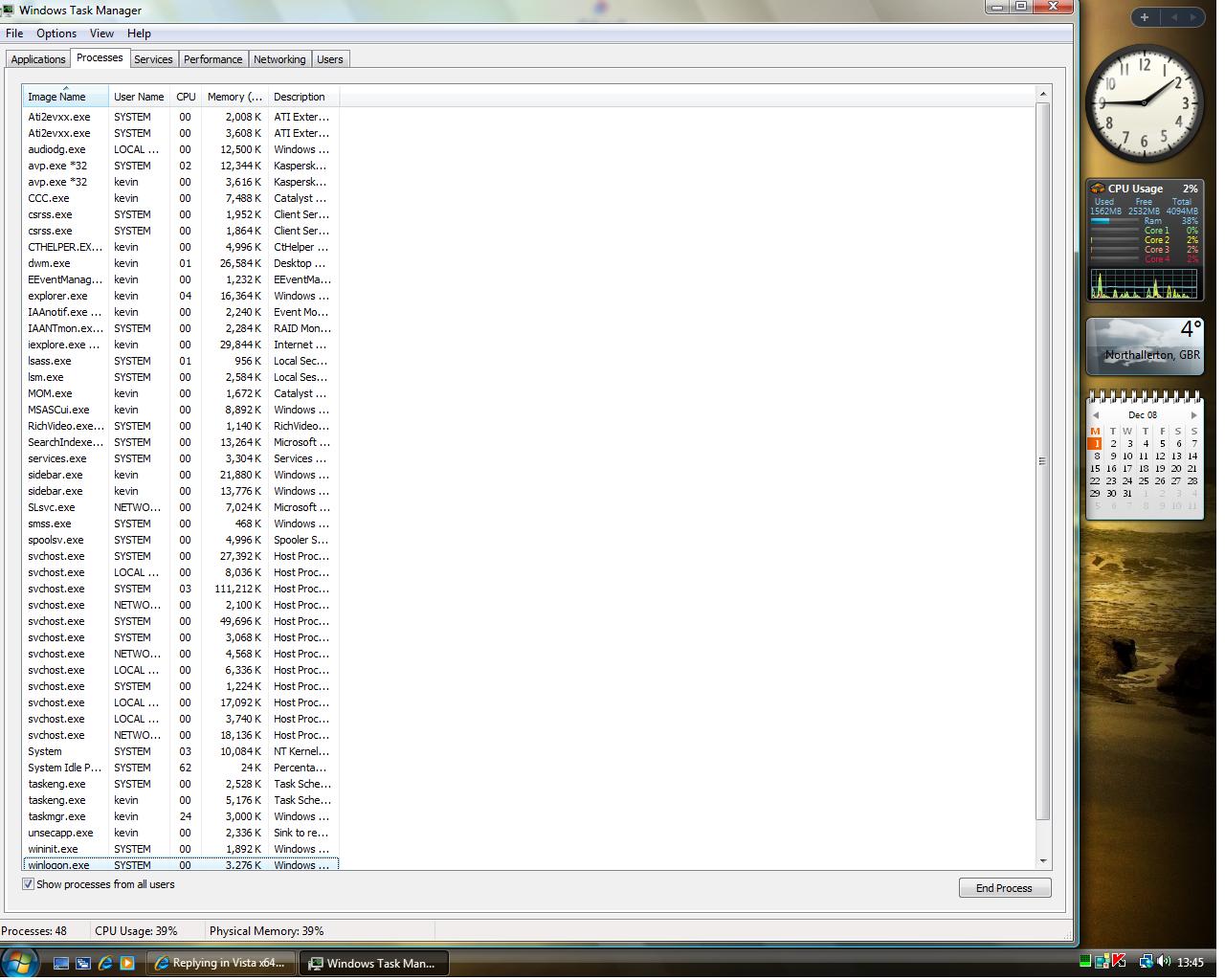This screenshot has height=980, width=1225.
Task: Click the Show Desktop quick launch icon
Action: [61, 963]
